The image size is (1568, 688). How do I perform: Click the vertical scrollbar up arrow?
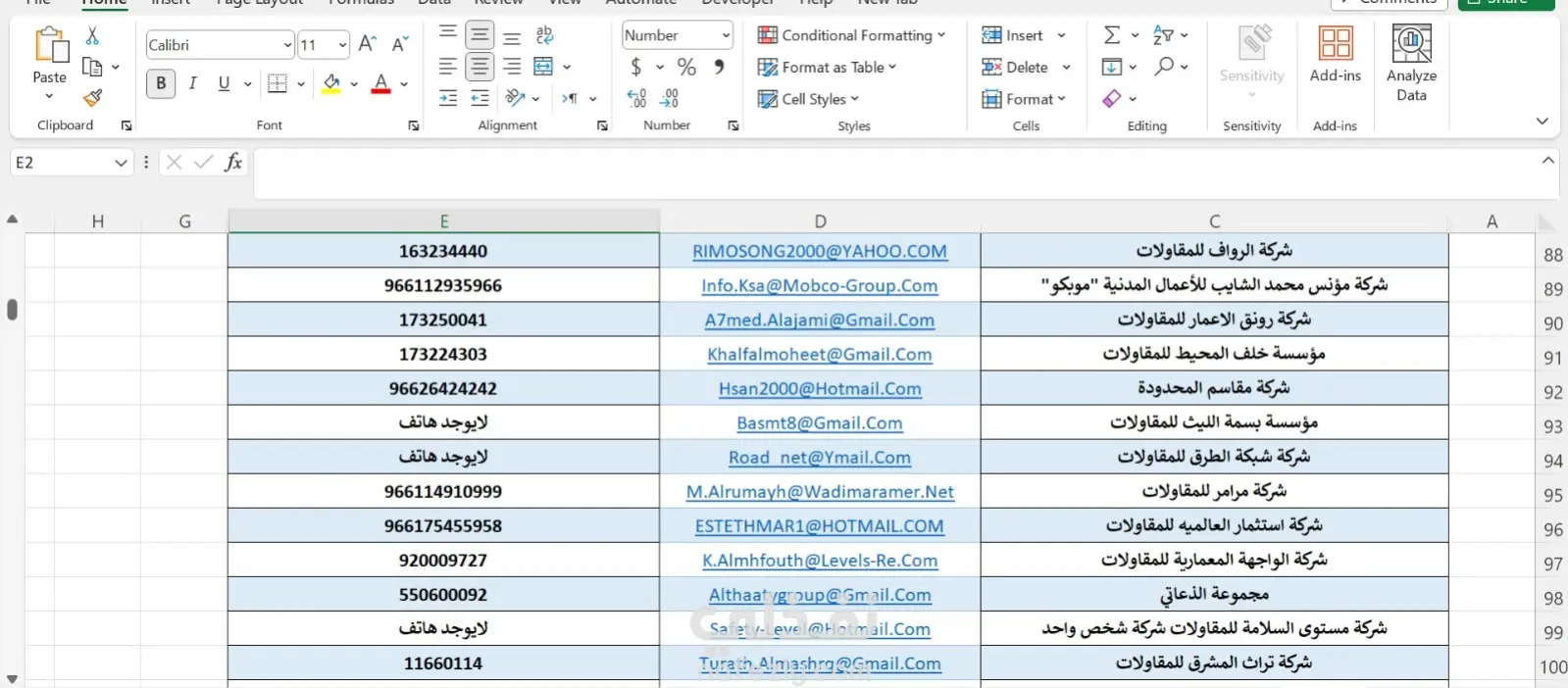tap(12, 220)
